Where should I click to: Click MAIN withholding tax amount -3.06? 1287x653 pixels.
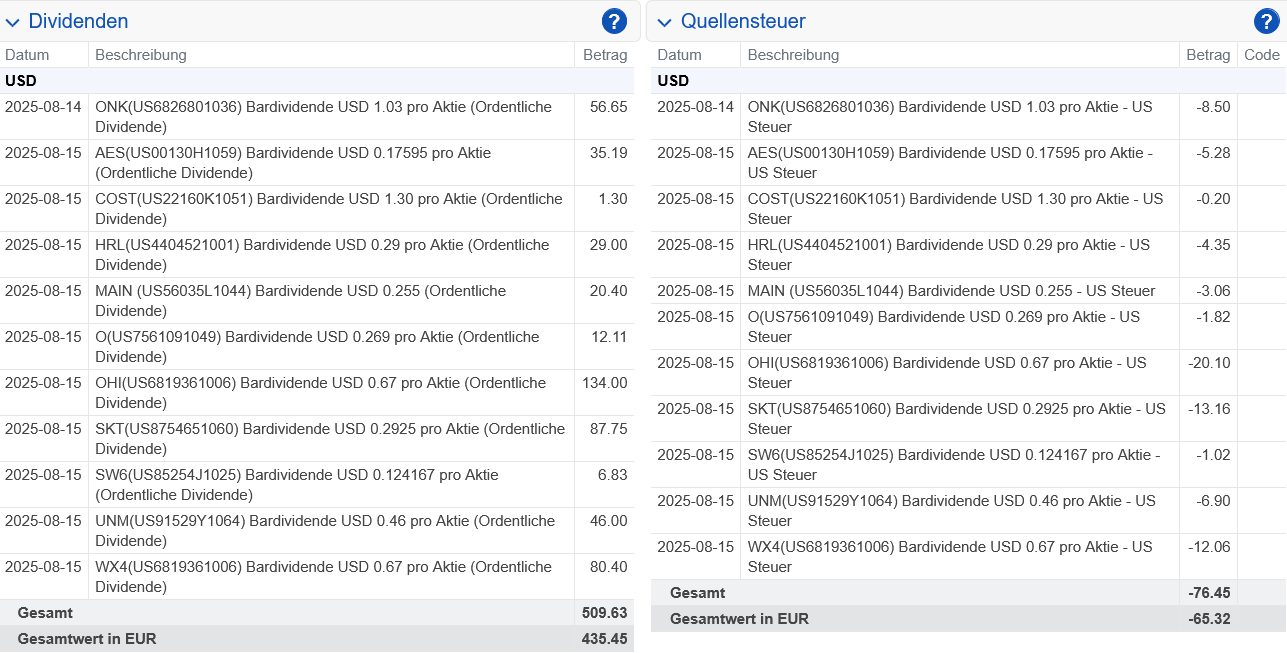coord(1212,291)
